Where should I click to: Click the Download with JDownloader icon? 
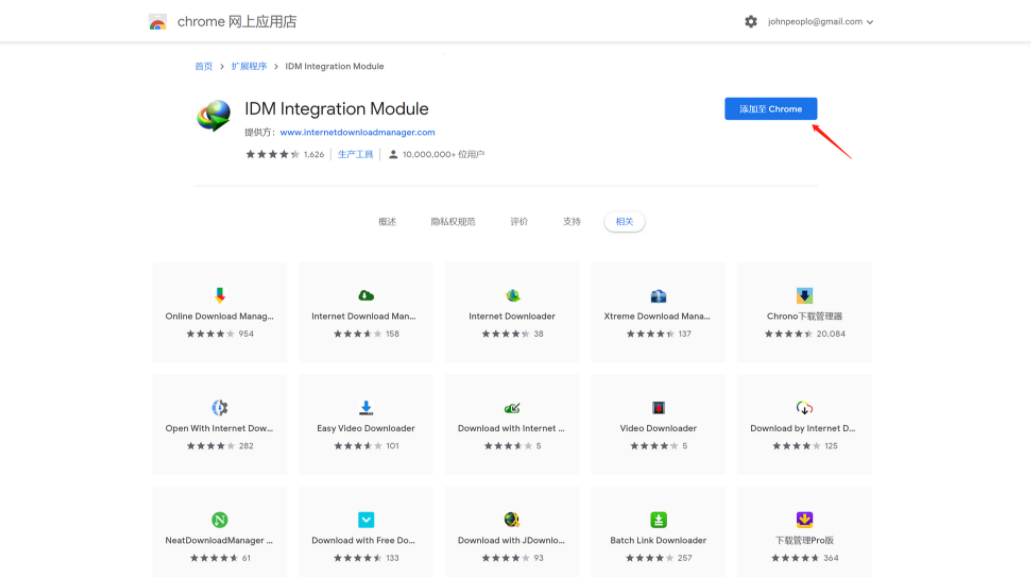[x=512, y=520]
